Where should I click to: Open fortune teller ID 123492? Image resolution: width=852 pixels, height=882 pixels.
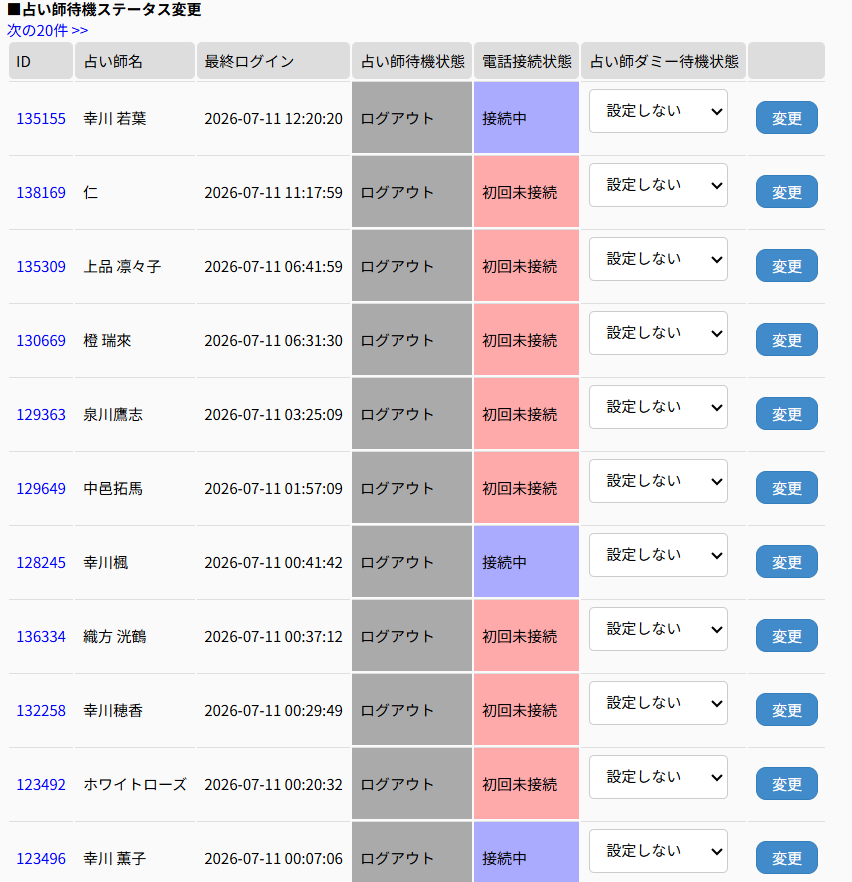pyautogui.click(x=40, y=785)
